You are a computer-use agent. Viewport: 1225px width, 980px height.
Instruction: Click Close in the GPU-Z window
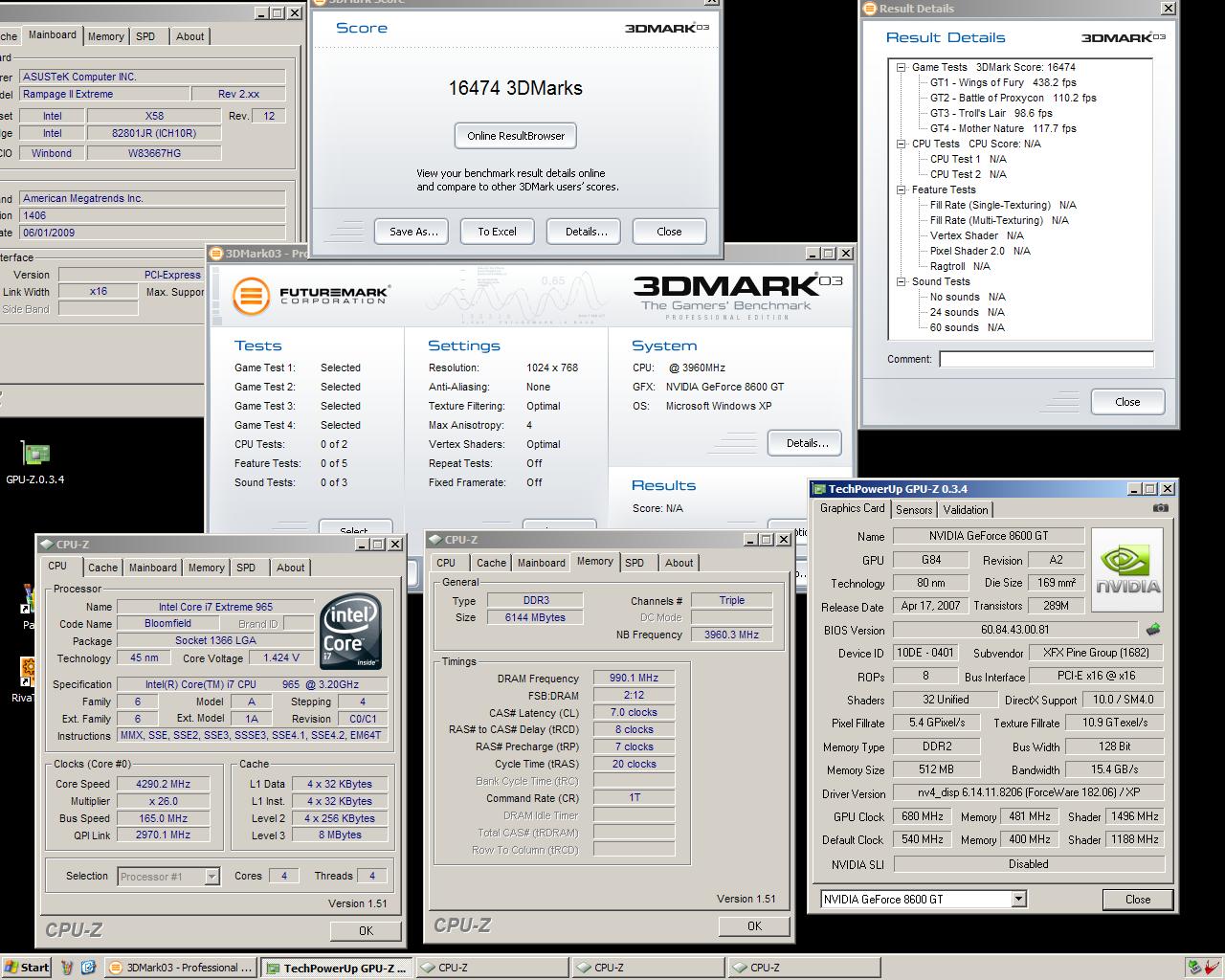click(x=1138, y=899)
